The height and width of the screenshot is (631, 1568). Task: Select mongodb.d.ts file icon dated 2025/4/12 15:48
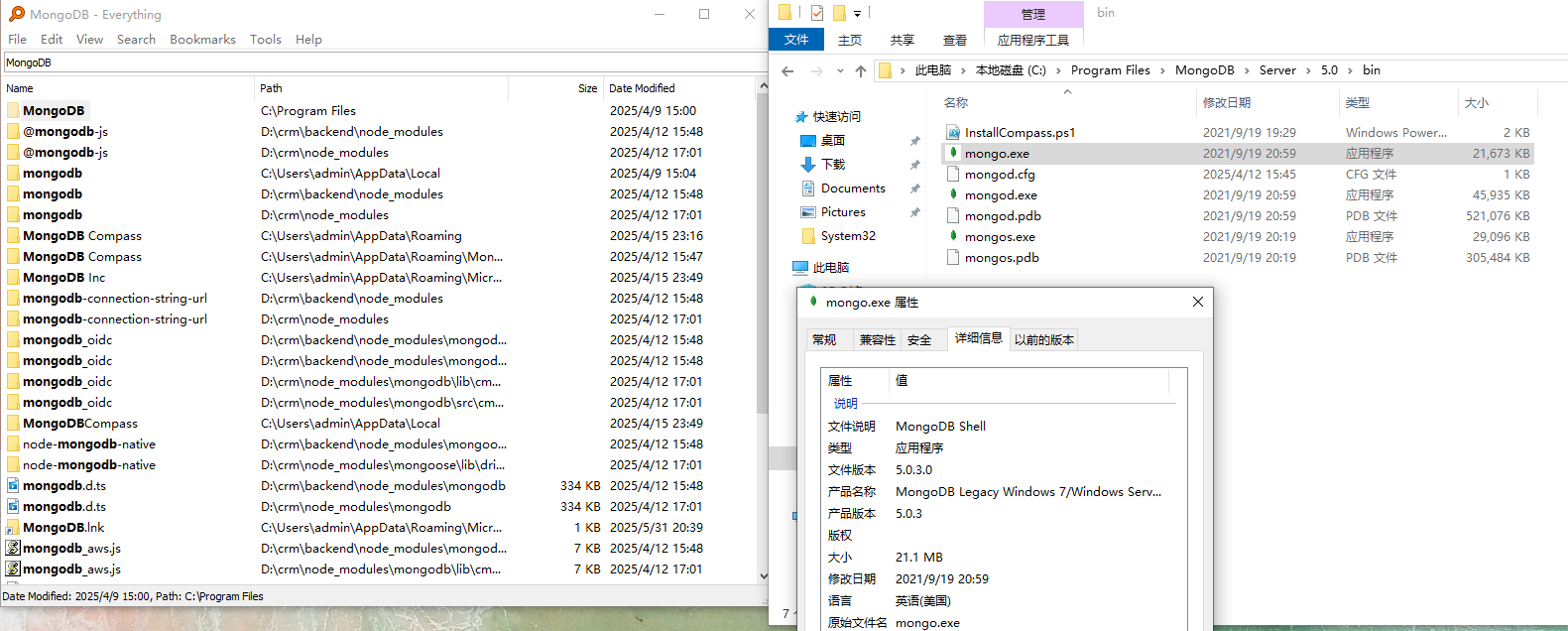click(13, 486)
